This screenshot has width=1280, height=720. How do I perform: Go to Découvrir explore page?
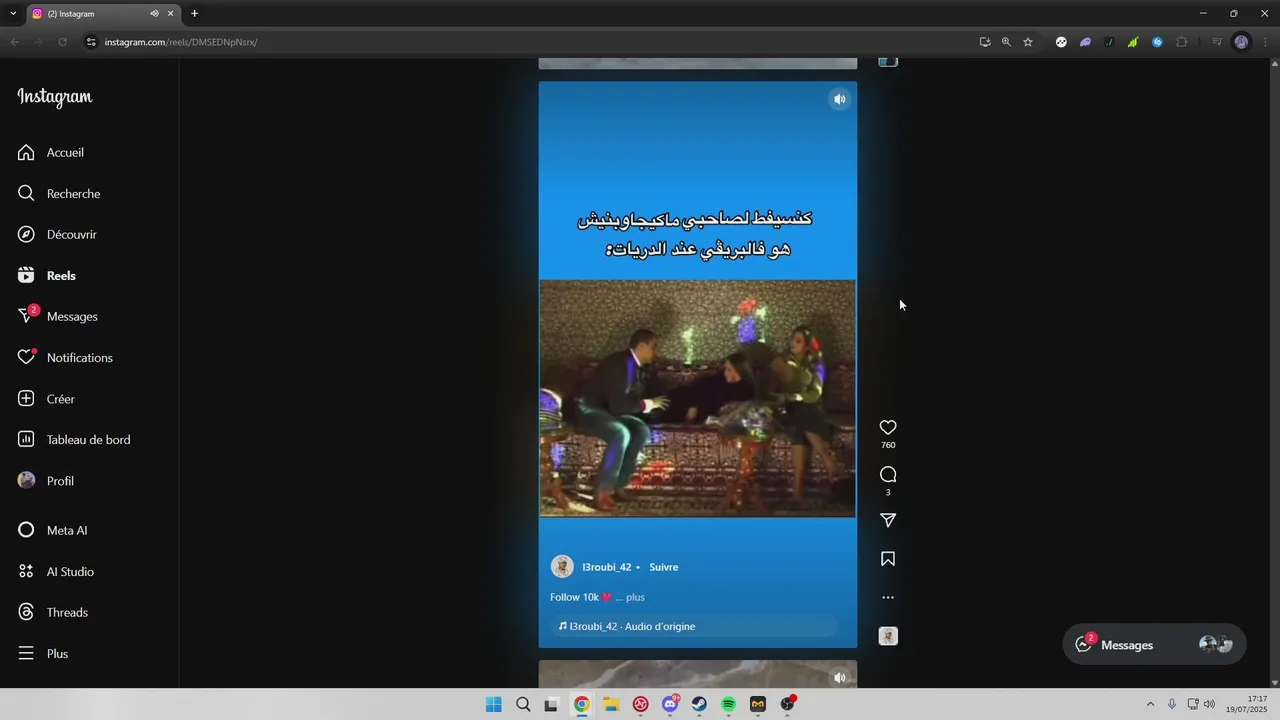pos(57,234)
